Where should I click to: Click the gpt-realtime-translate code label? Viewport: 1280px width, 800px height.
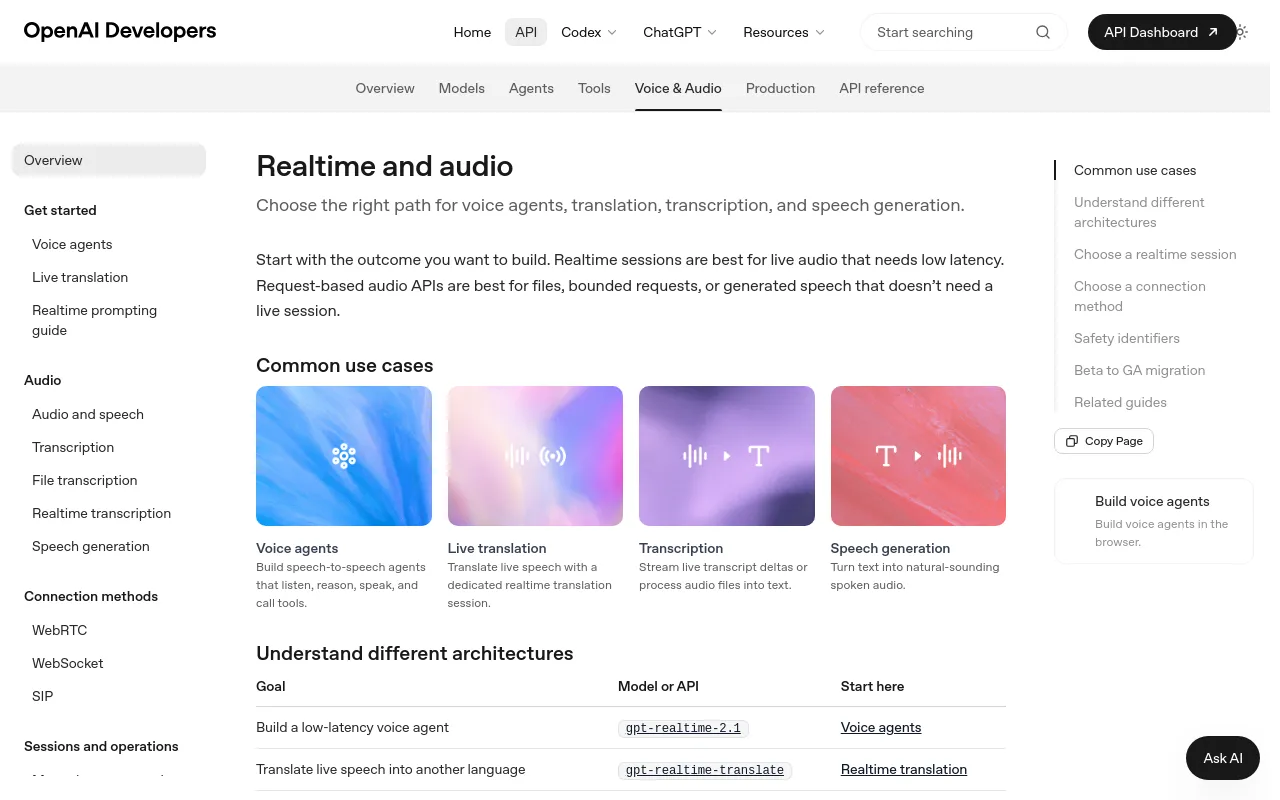pyautogui.click(x=705, y=770)
